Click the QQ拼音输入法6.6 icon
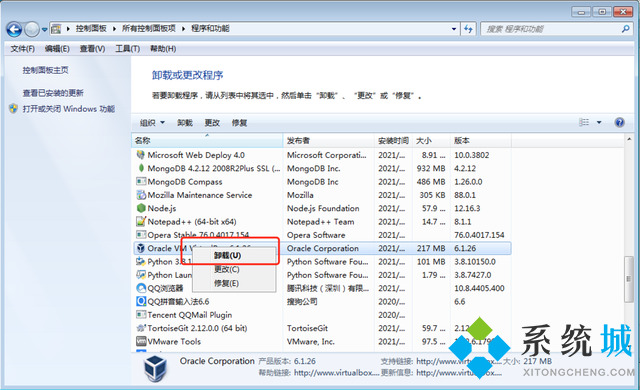 coord(141,301)
